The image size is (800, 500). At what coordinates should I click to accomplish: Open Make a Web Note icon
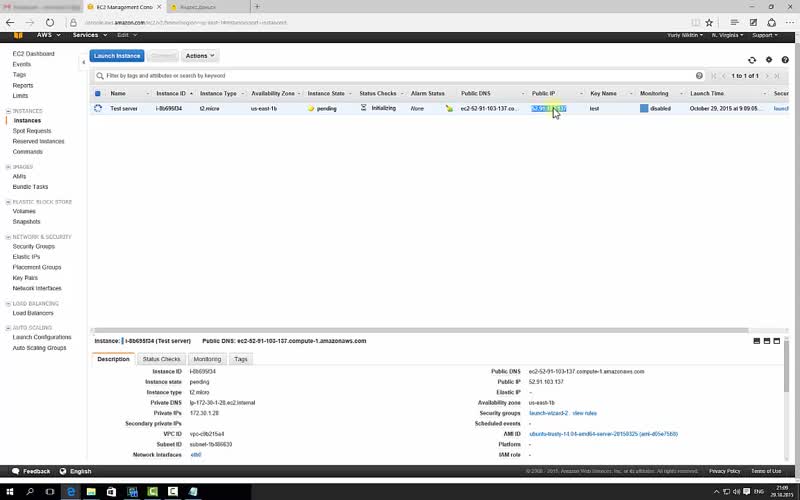coord(753,22)
